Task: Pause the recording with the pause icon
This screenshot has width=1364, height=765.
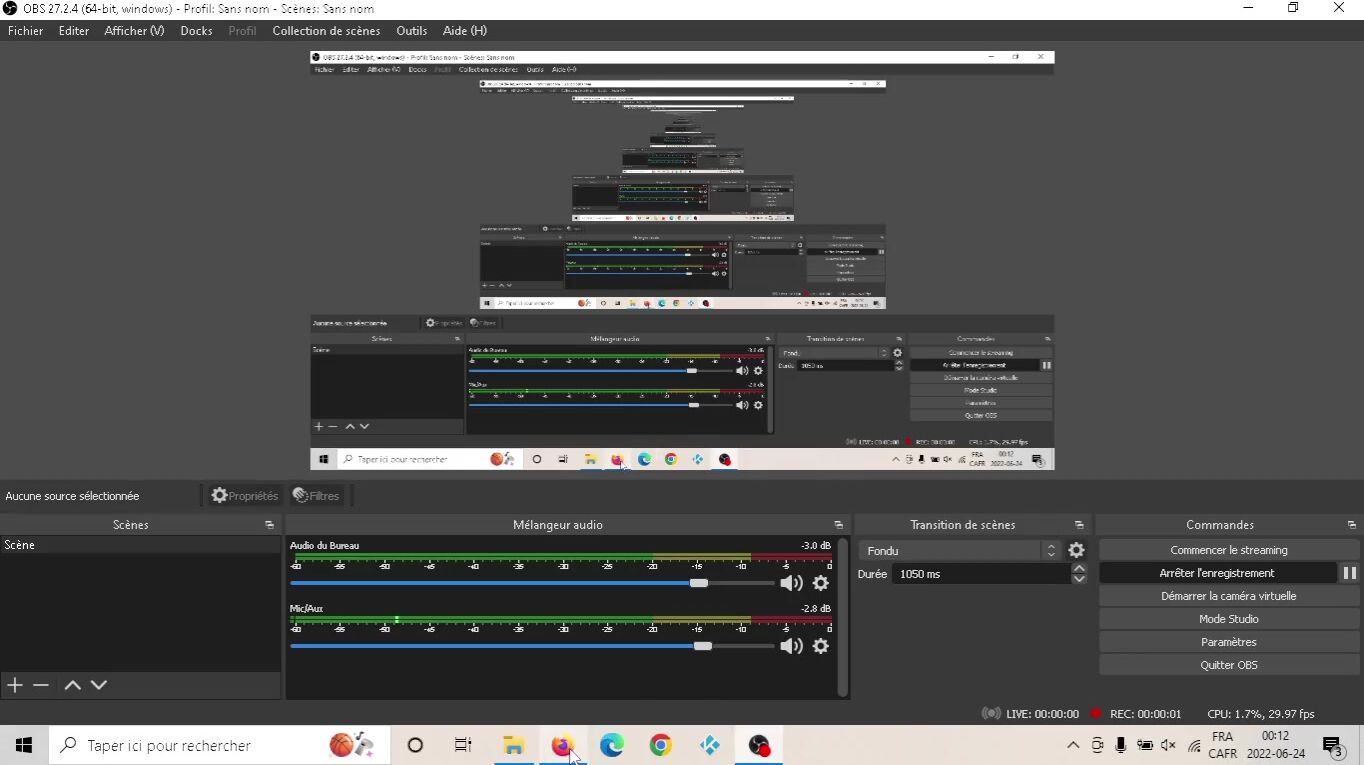Action: pos(1349,573)
